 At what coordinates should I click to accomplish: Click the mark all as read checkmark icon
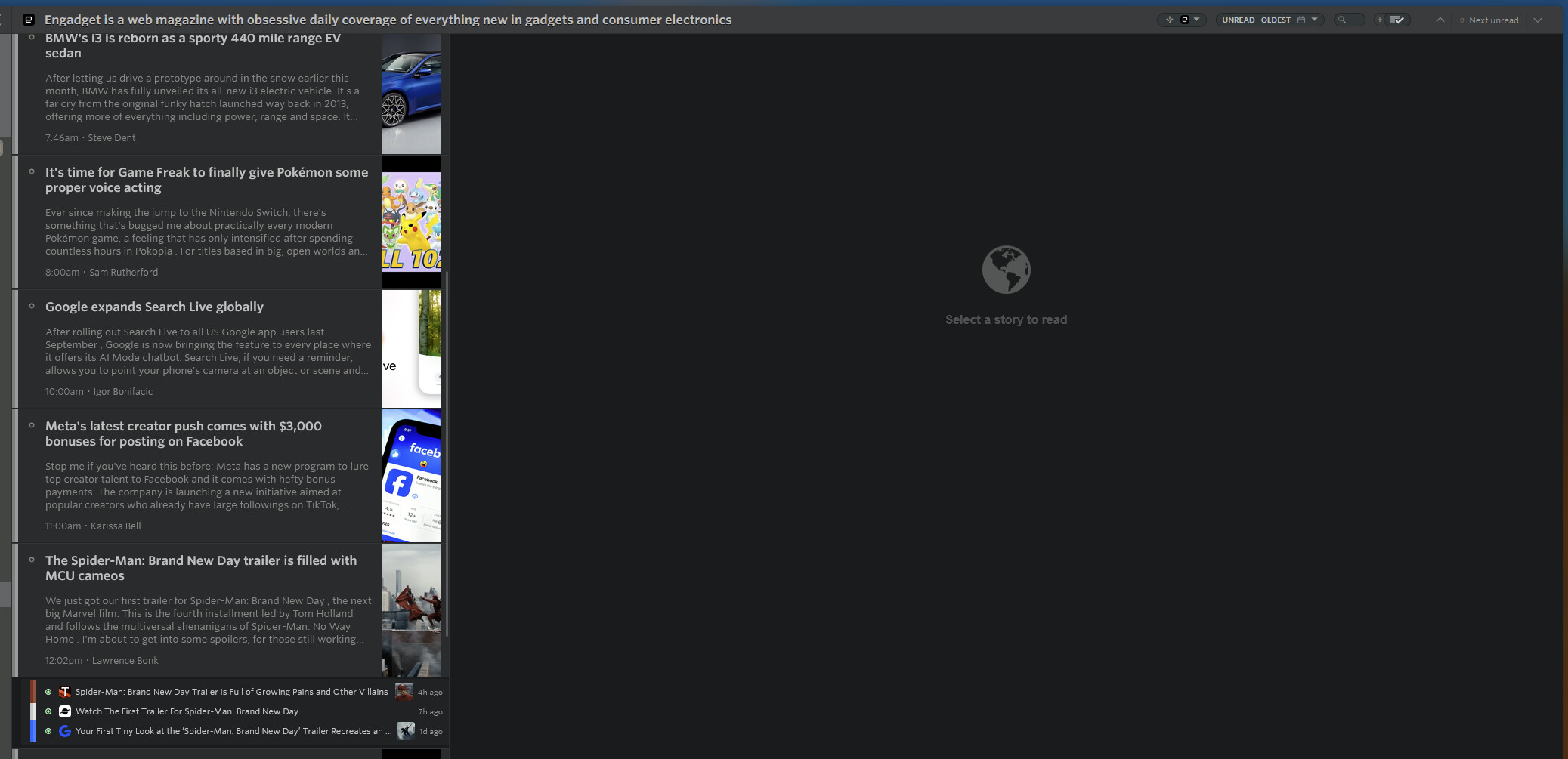[1397, 20]
